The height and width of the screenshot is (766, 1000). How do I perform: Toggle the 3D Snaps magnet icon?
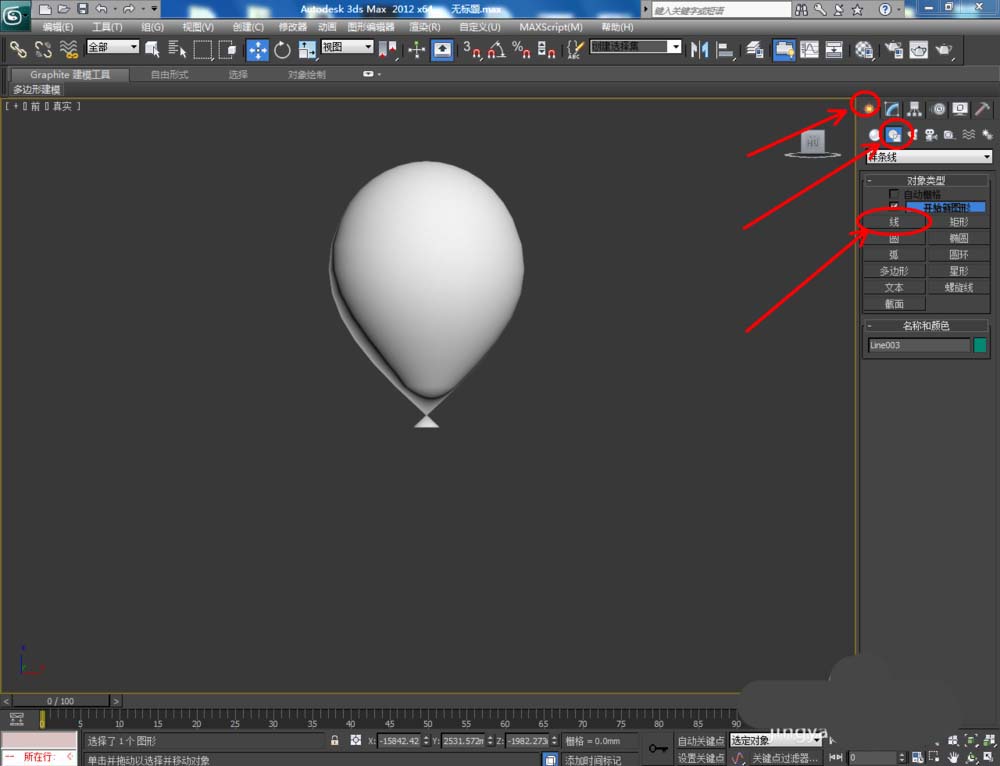[x=472, y=49]
